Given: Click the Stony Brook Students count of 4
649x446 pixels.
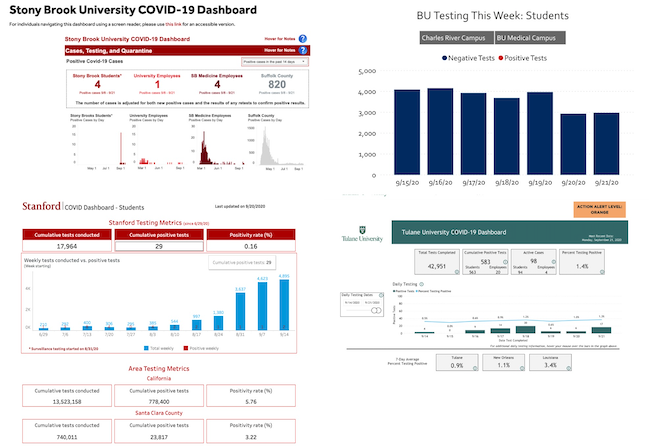Looking at the screenshot, I should click(x=97, y=85).
